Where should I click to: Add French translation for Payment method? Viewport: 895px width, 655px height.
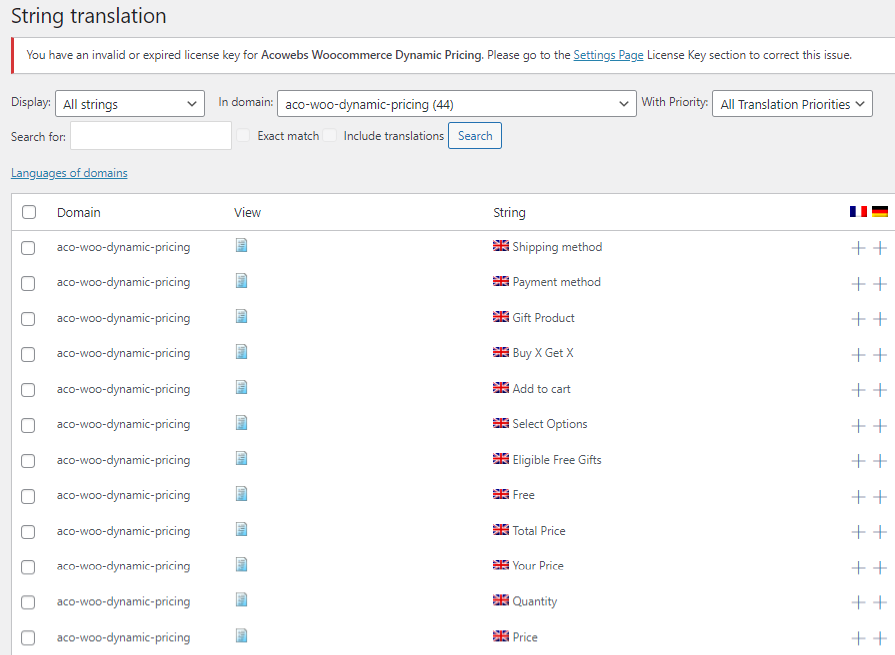point(858,284)
